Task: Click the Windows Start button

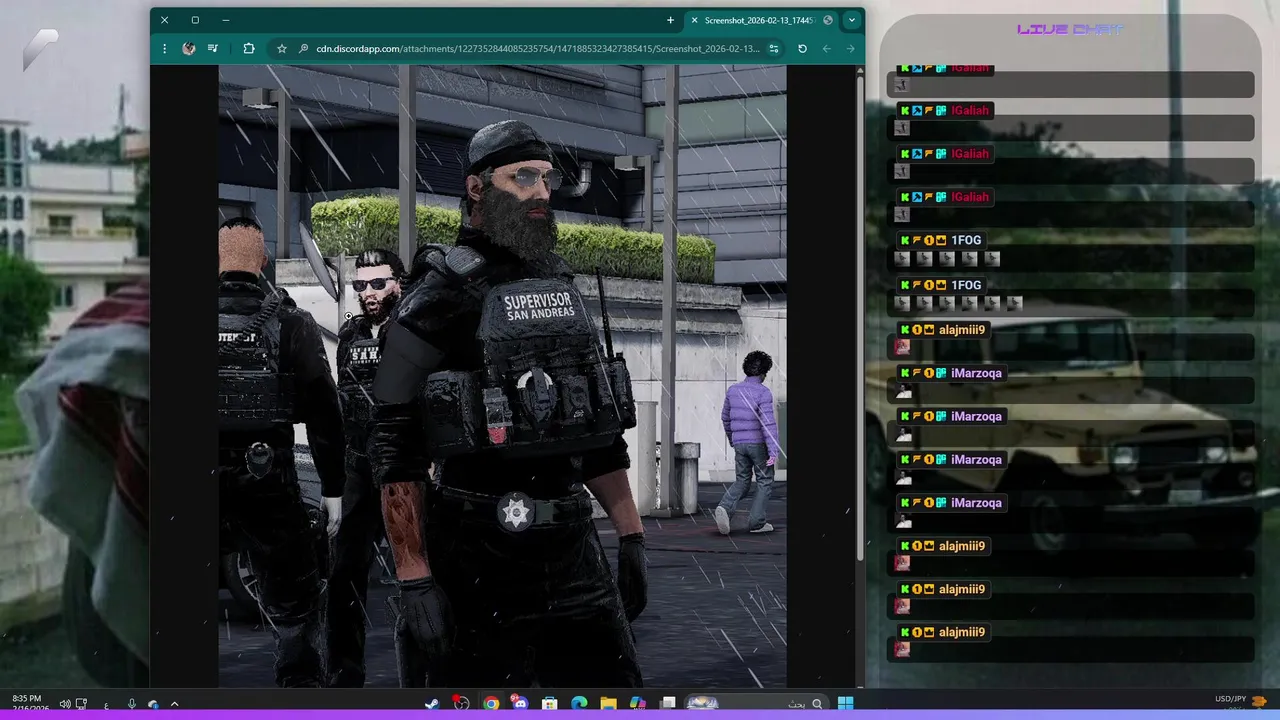Action: pos(845,704)
